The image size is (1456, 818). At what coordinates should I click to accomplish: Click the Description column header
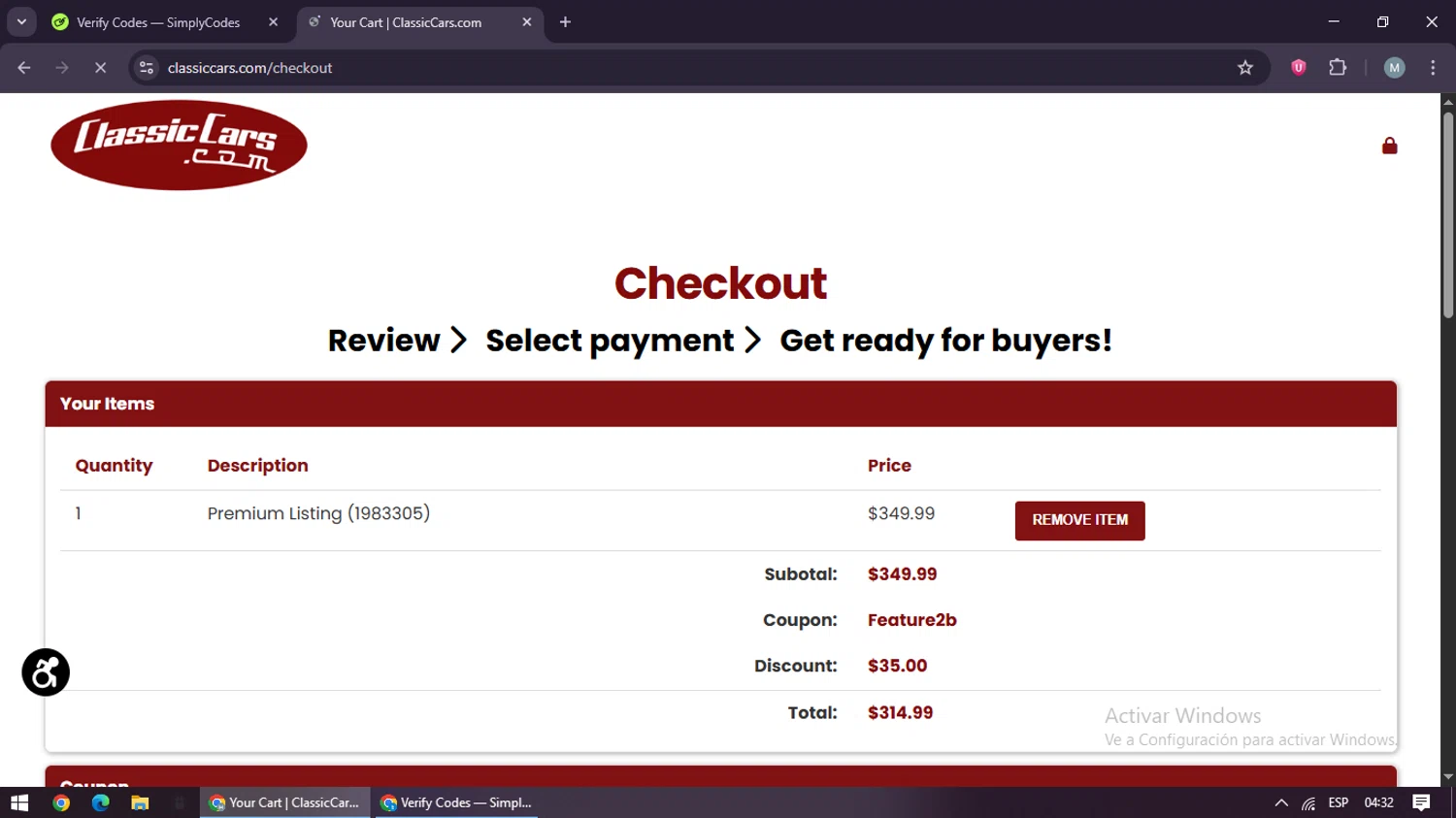click(257, 466)
